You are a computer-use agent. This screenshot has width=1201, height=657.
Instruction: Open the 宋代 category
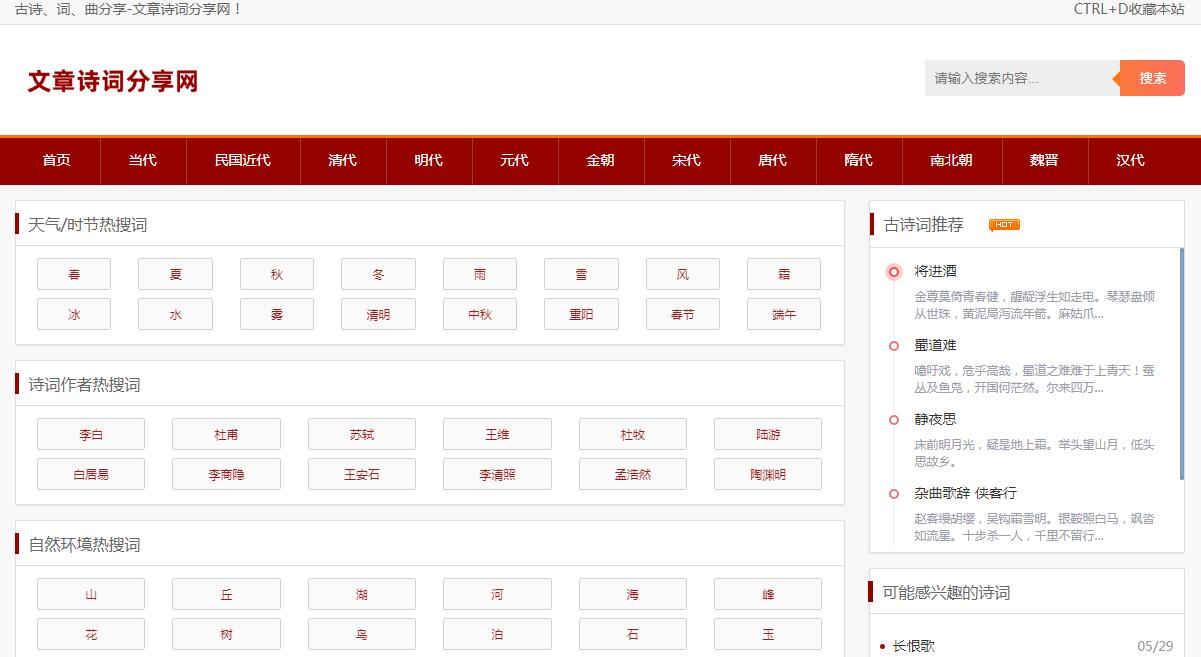coord(687,160)
